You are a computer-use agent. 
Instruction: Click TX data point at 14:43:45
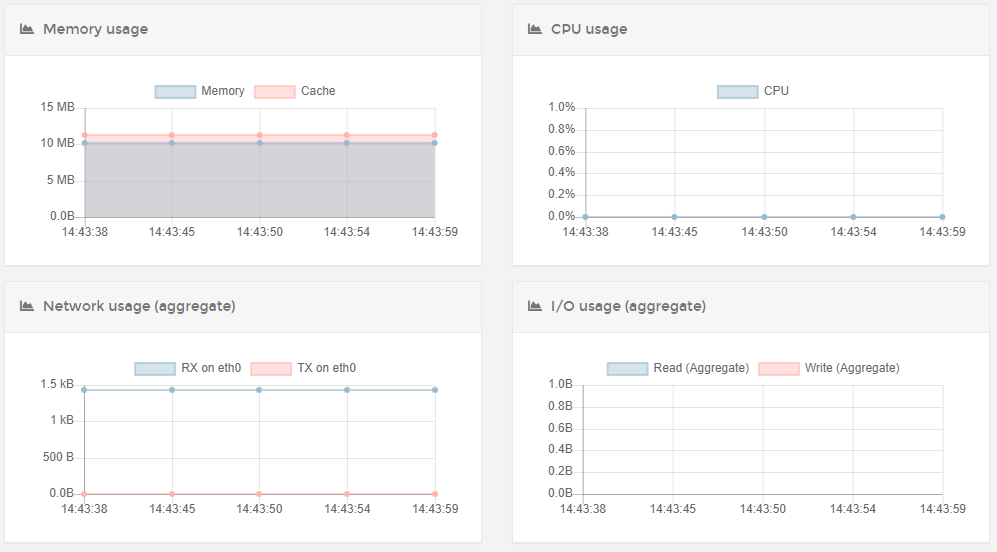[x=172, y=494]
